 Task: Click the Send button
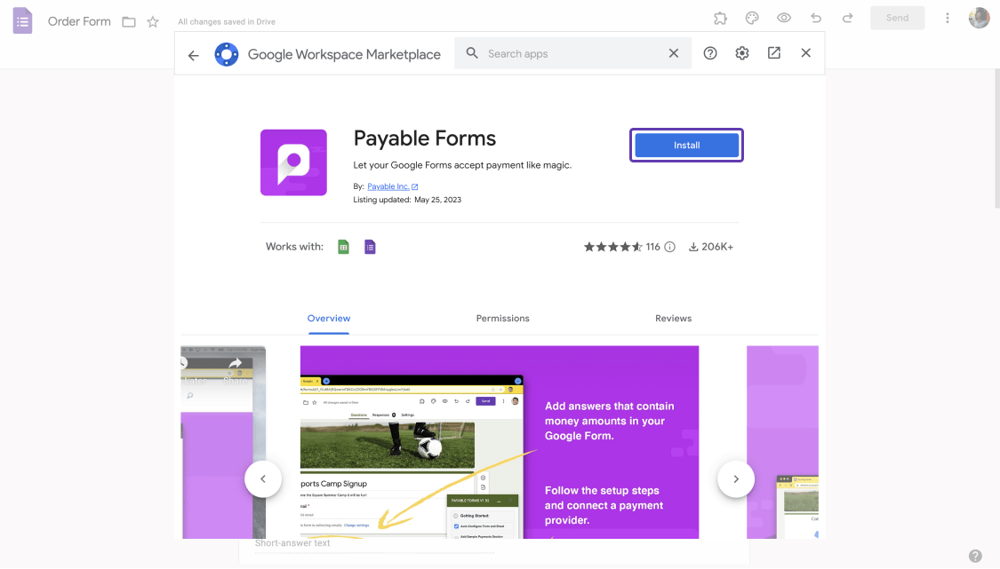click(897, 18)
